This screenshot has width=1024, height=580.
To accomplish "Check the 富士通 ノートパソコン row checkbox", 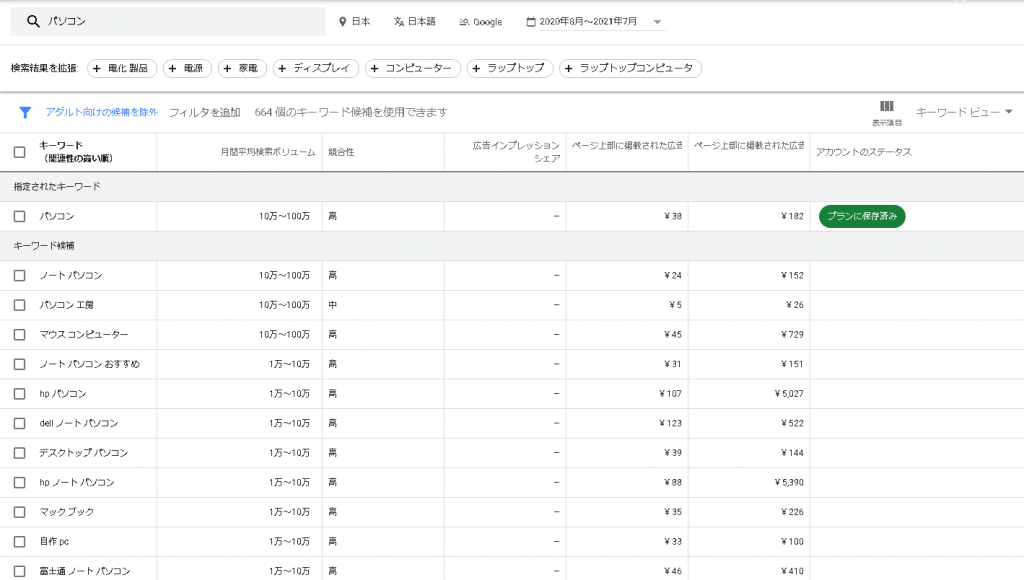I will click(x=20, y=571).
